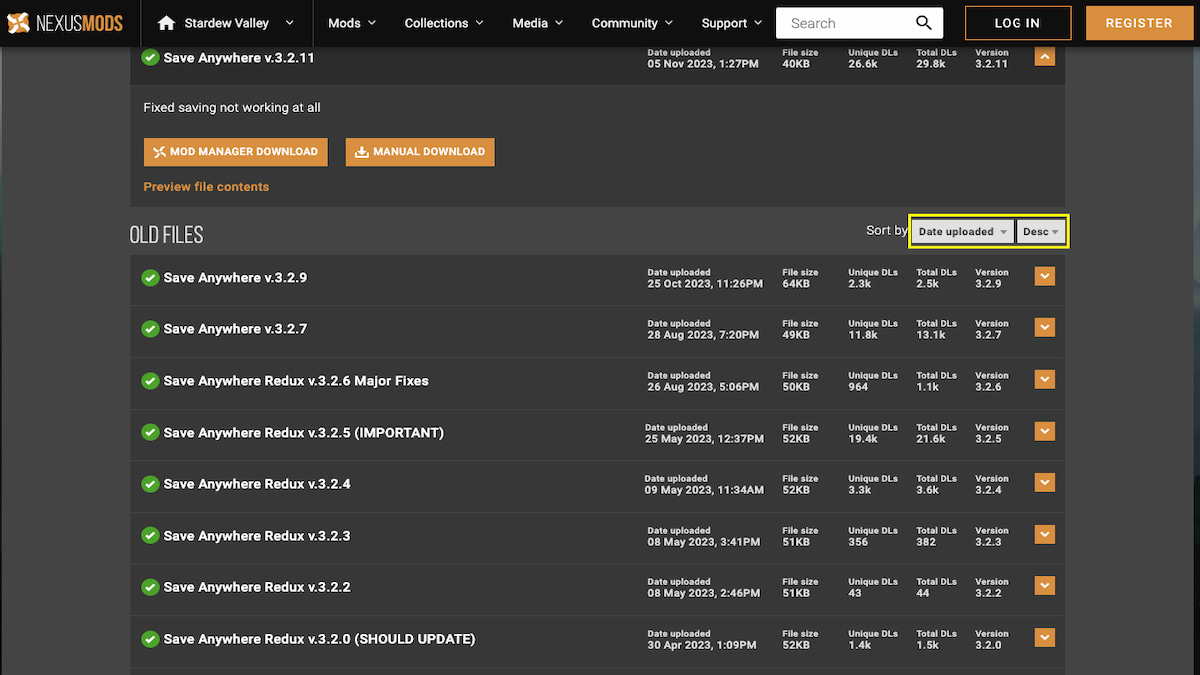
Task: Click the home icon beside Stardew Valley
Action: (166, 22)
